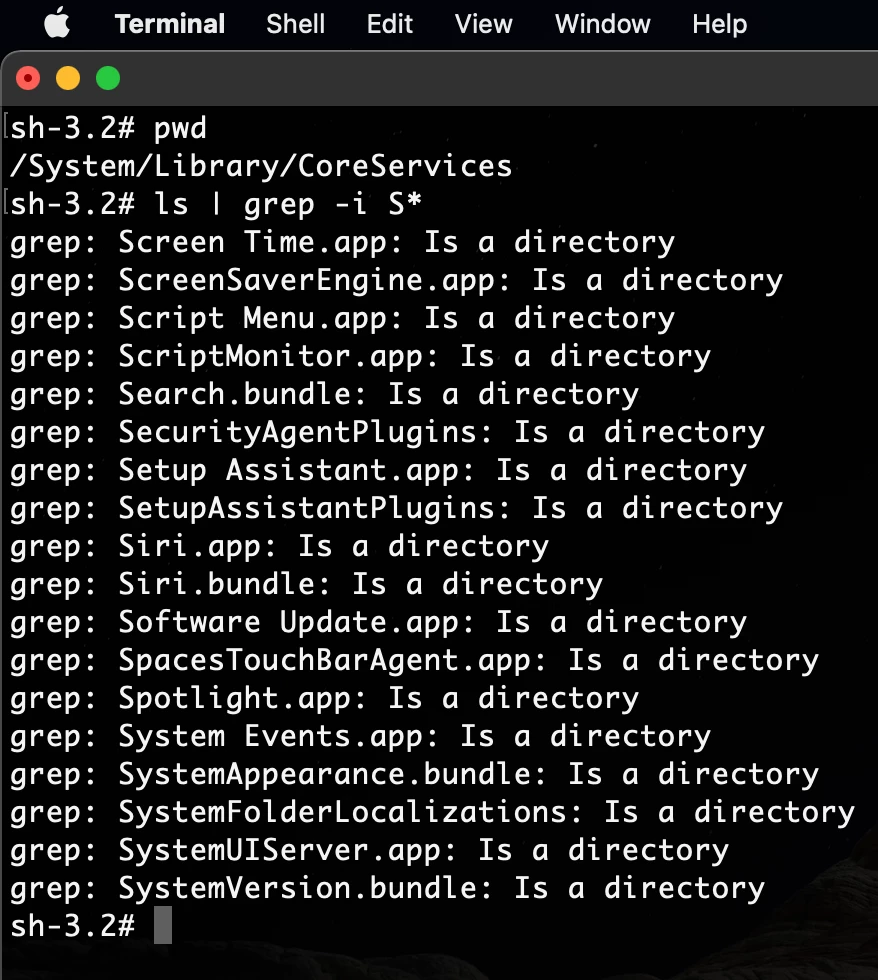Click the 'SpacesTouchBarAgent.app' output line

click(x=415, y=661)
